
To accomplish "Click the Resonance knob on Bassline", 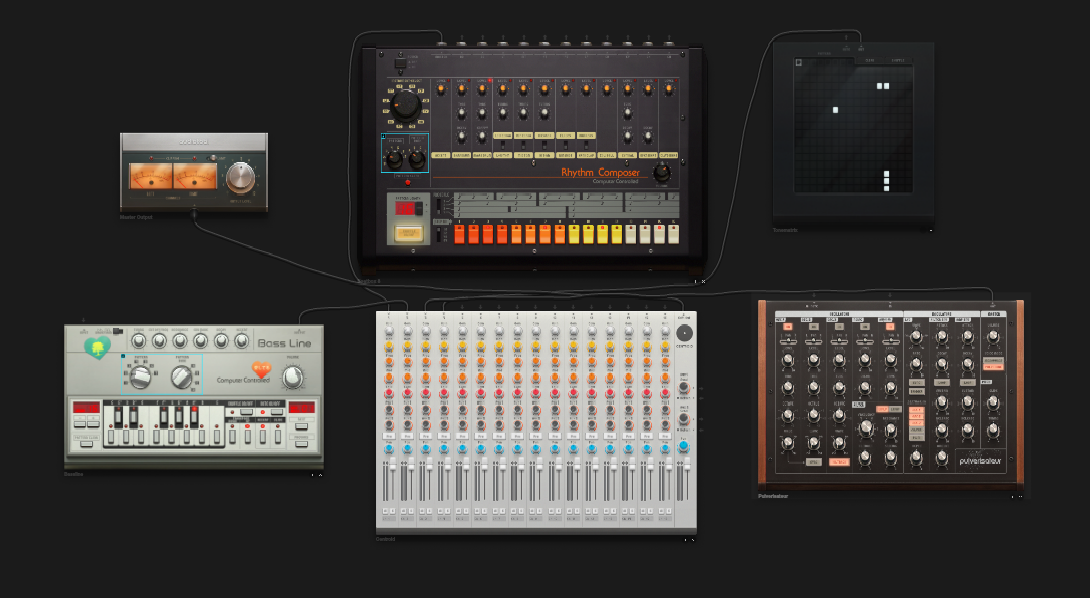I will (179, 341).
